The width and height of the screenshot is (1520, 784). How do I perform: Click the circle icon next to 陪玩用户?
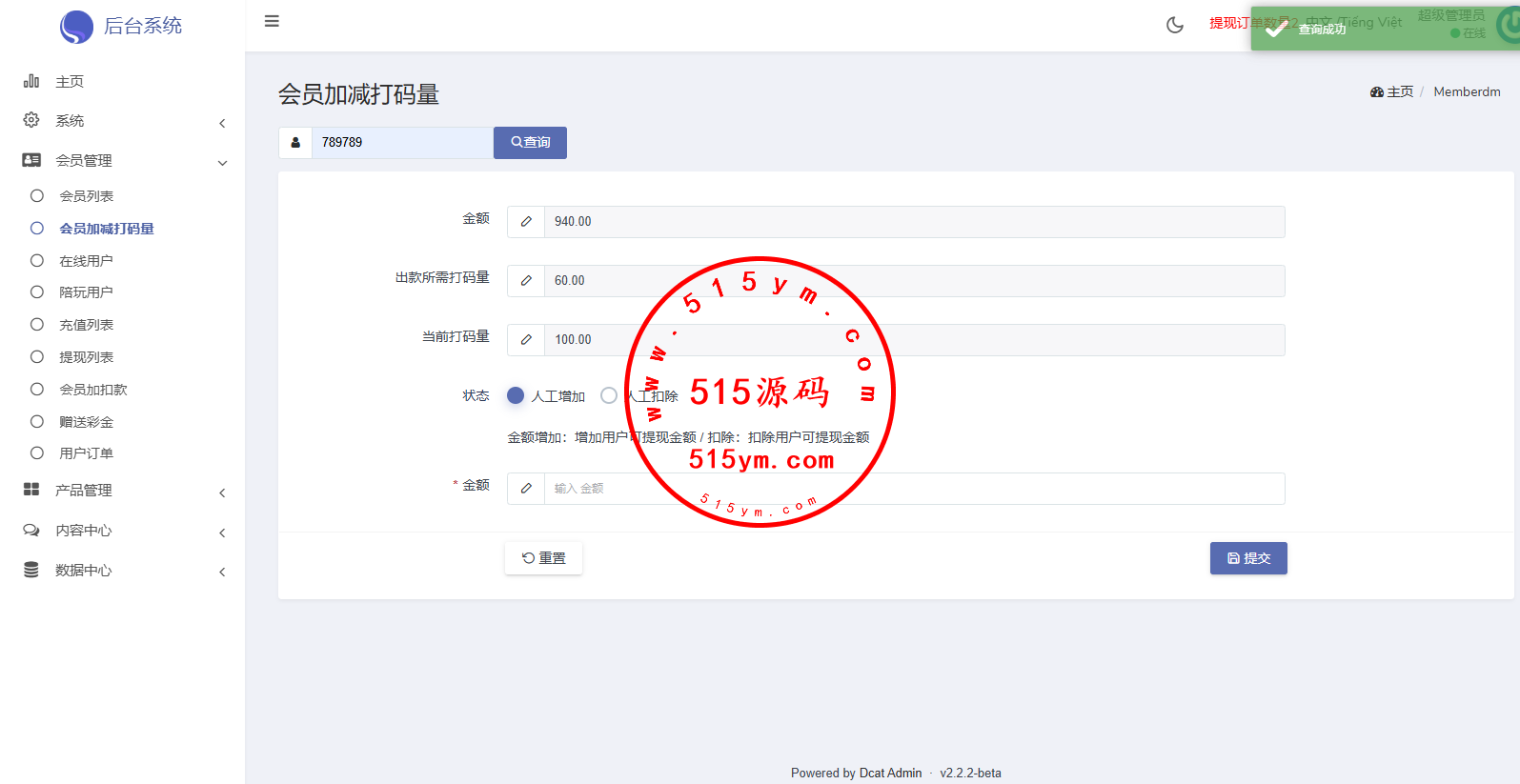point(37,291)
